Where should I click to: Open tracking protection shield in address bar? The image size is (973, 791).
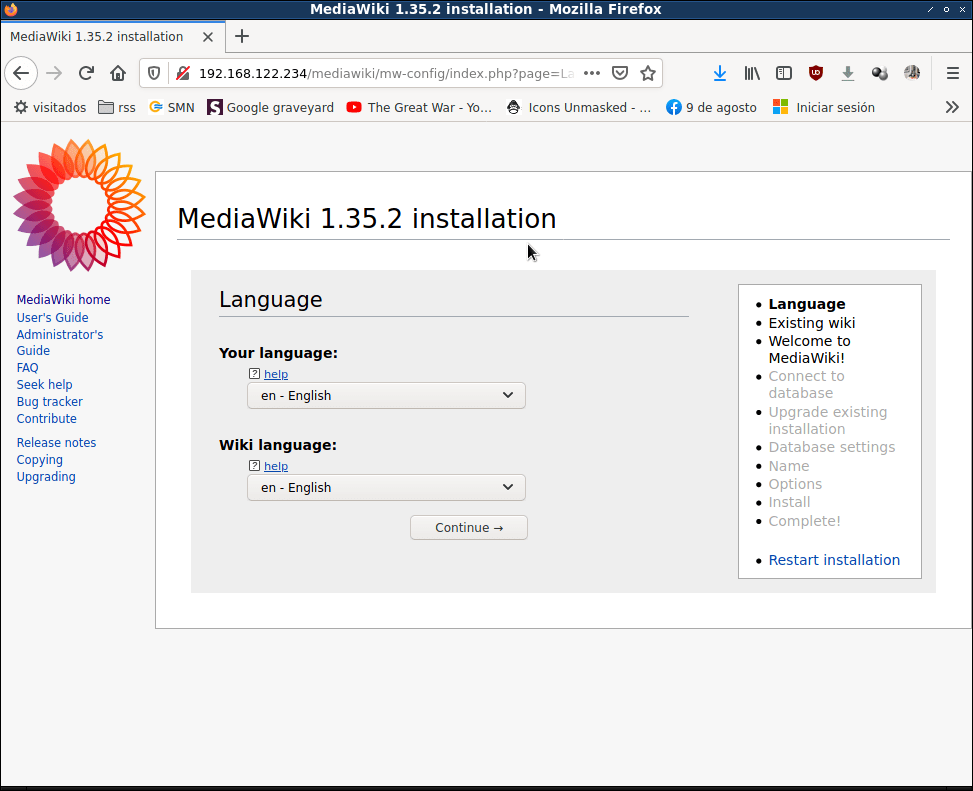point(154,73)
